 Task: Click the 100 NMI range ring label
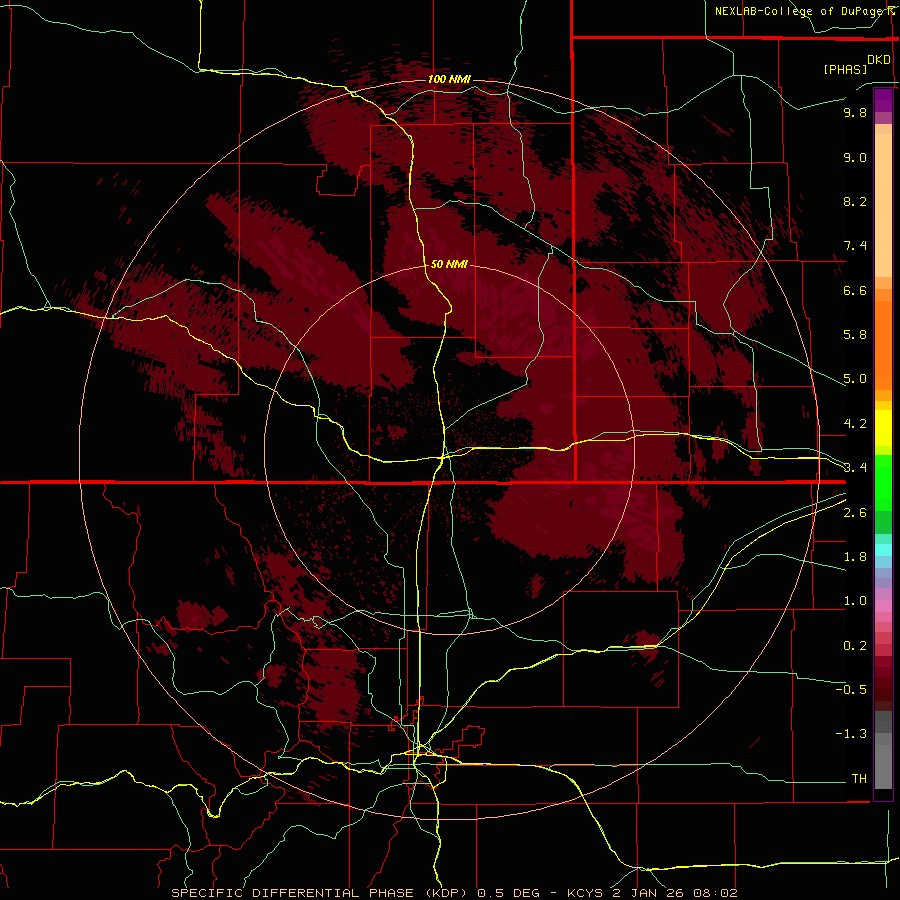click(x=449, y=79)
